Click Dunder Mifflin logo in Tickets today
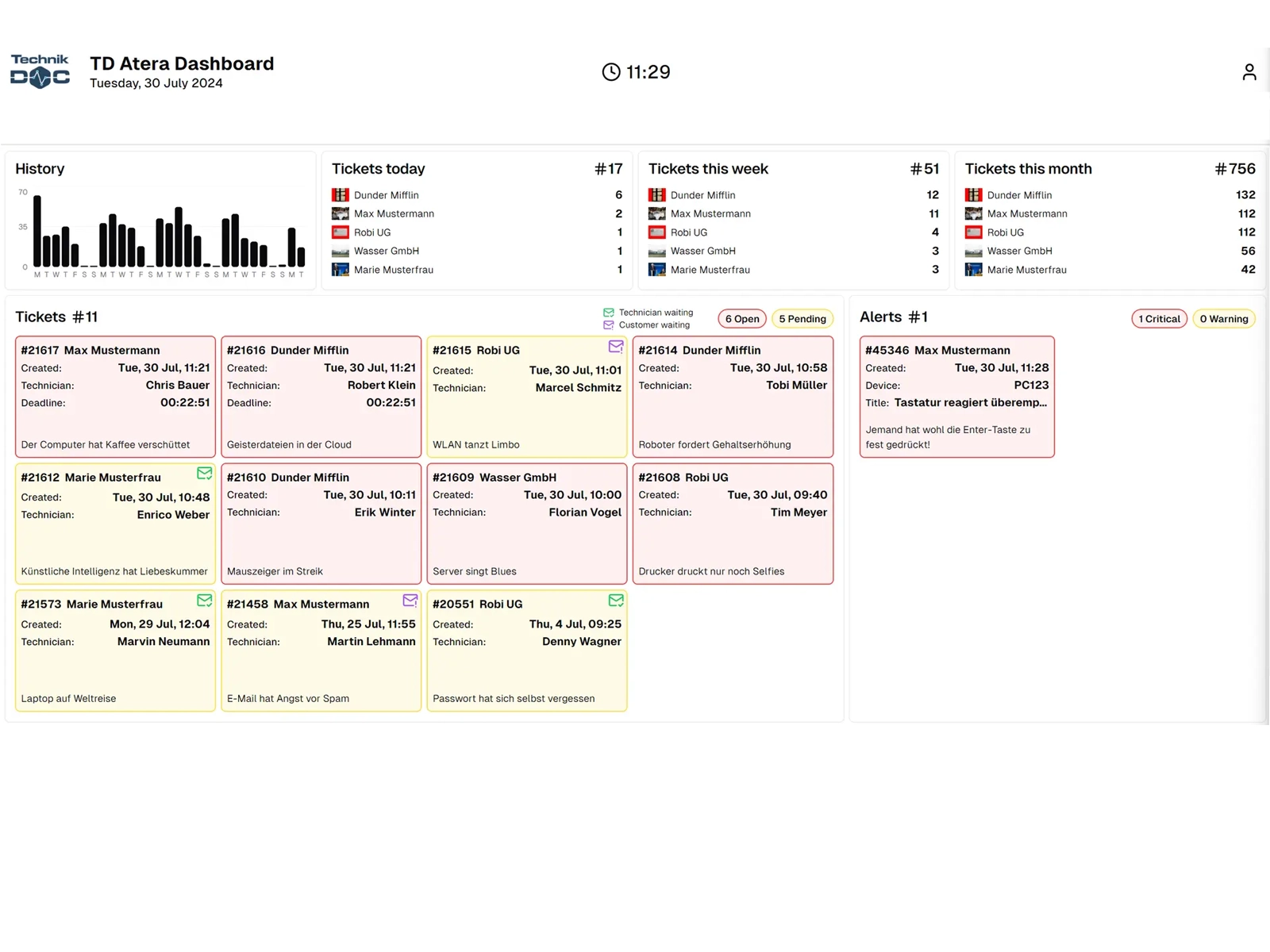 coord(341,195)
